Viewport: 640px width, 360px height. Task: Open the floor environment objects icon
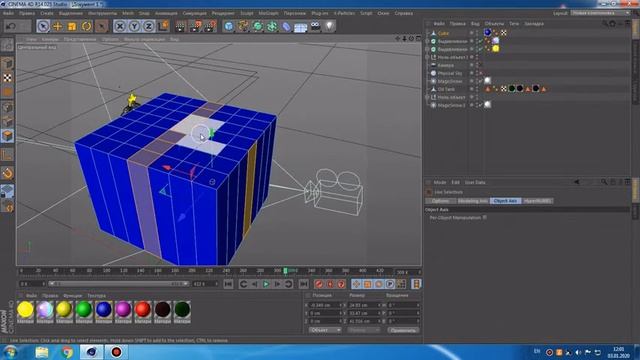click(301, 27)
